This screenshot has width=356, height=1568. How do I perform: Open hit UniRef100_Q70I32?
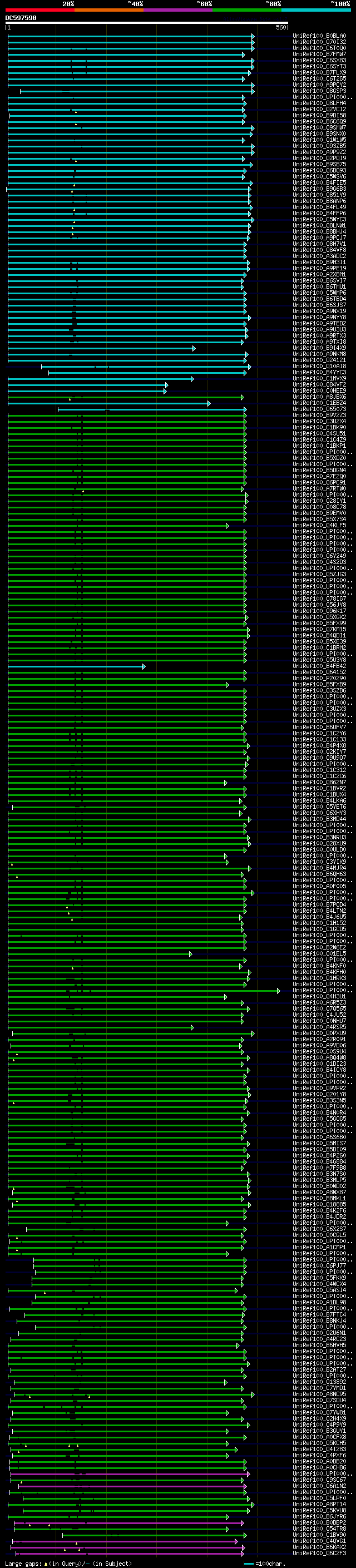pyautogui.click(x=319, y=42)
